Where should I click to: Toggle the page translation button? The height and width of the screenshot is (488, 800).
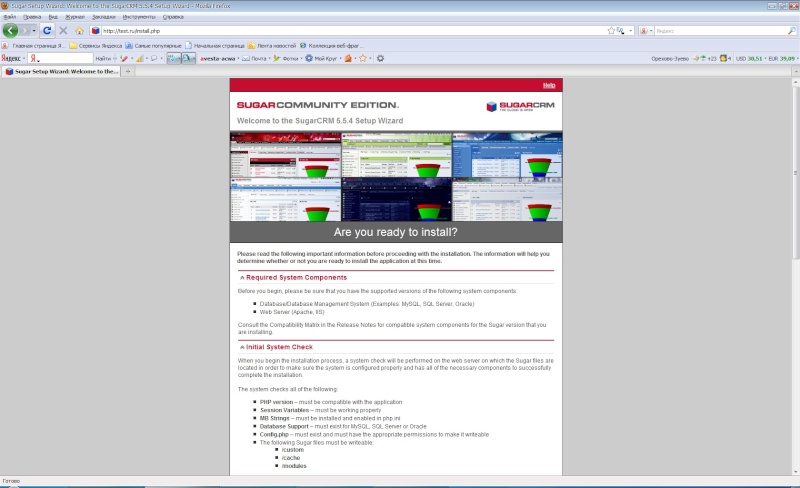tap(188, 58)
